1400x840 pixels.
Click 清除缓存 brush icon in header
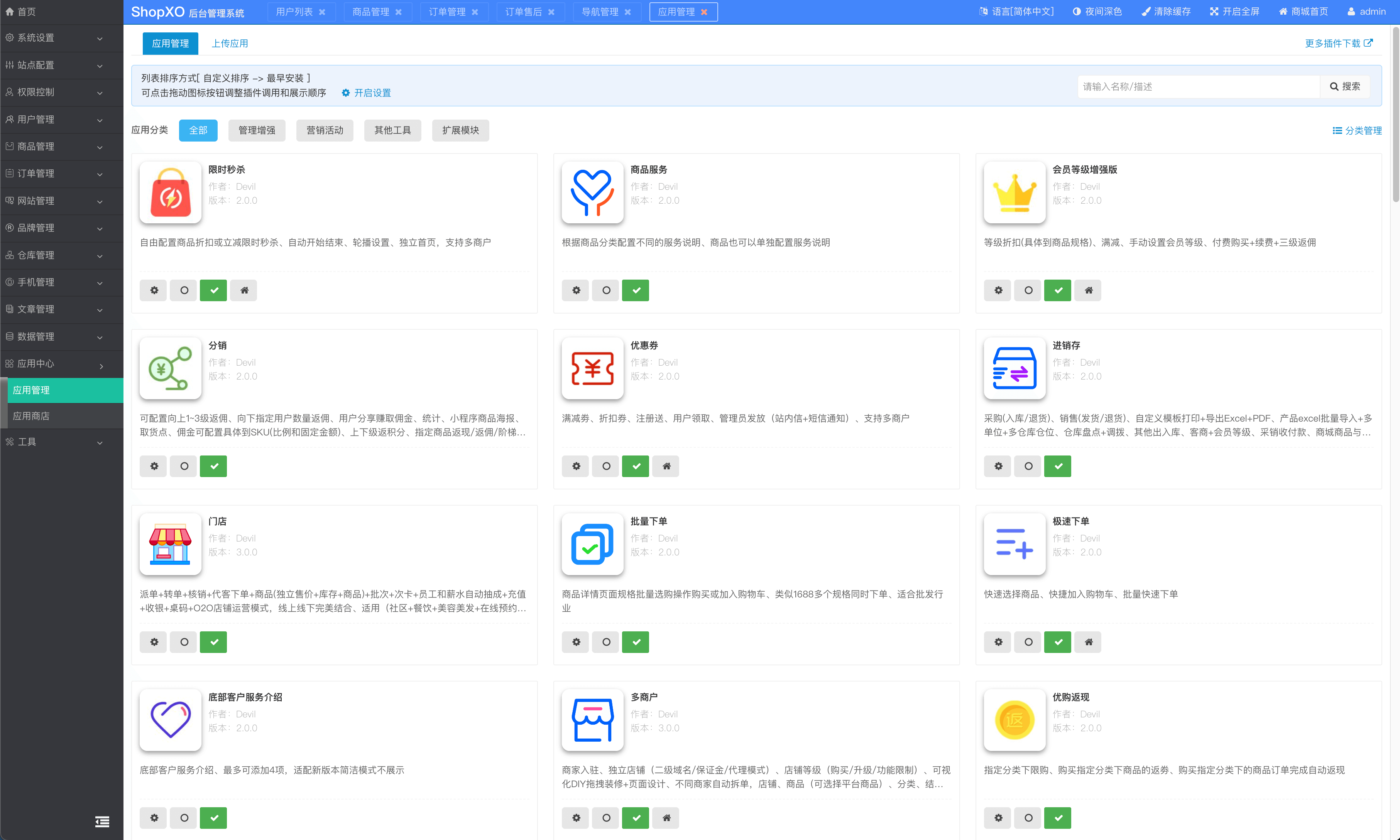[x=1146, y=12]
